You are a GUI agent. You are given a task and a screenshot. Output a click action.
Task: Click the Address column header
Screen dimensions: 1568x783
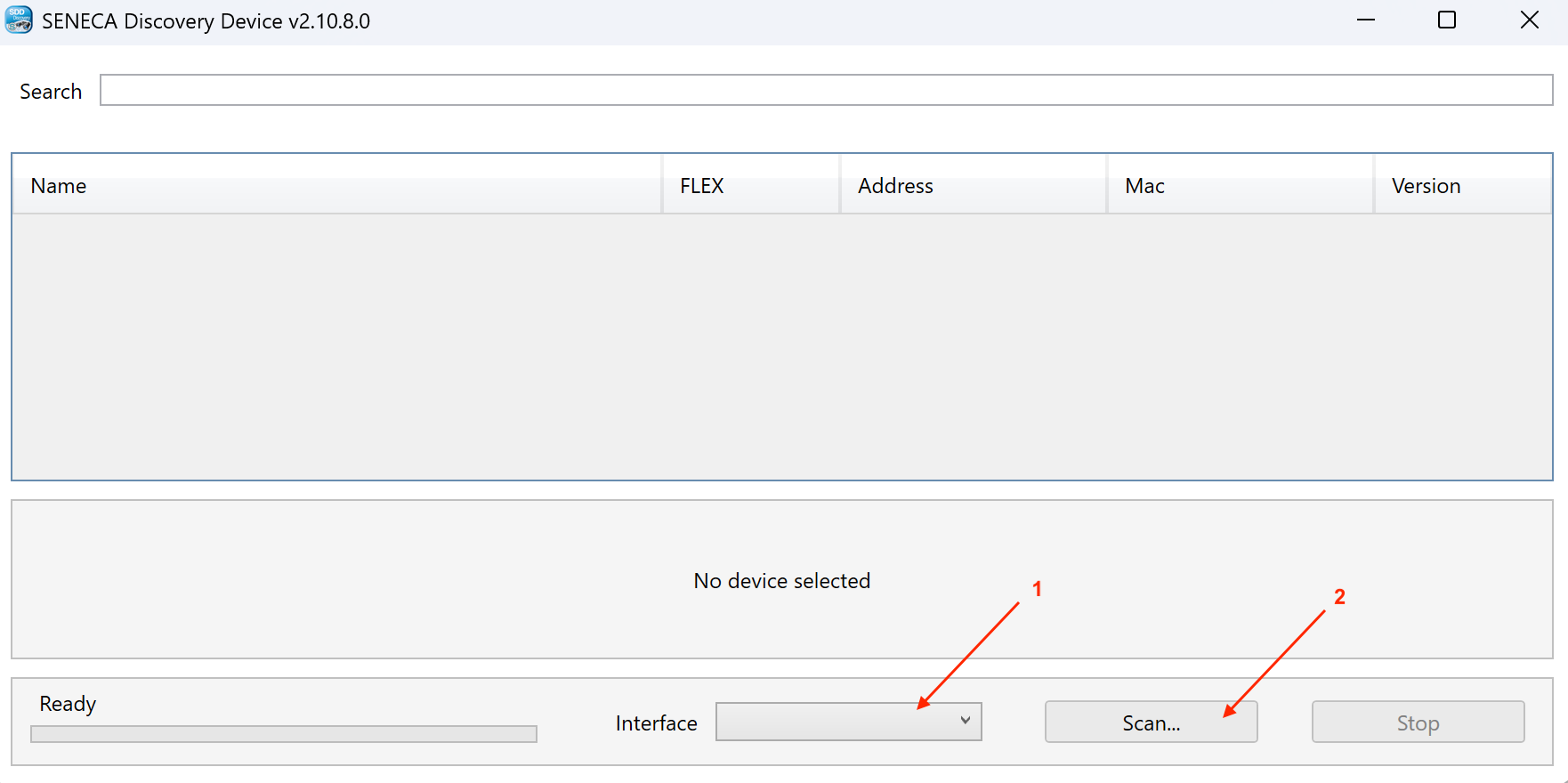pos(974,185)
